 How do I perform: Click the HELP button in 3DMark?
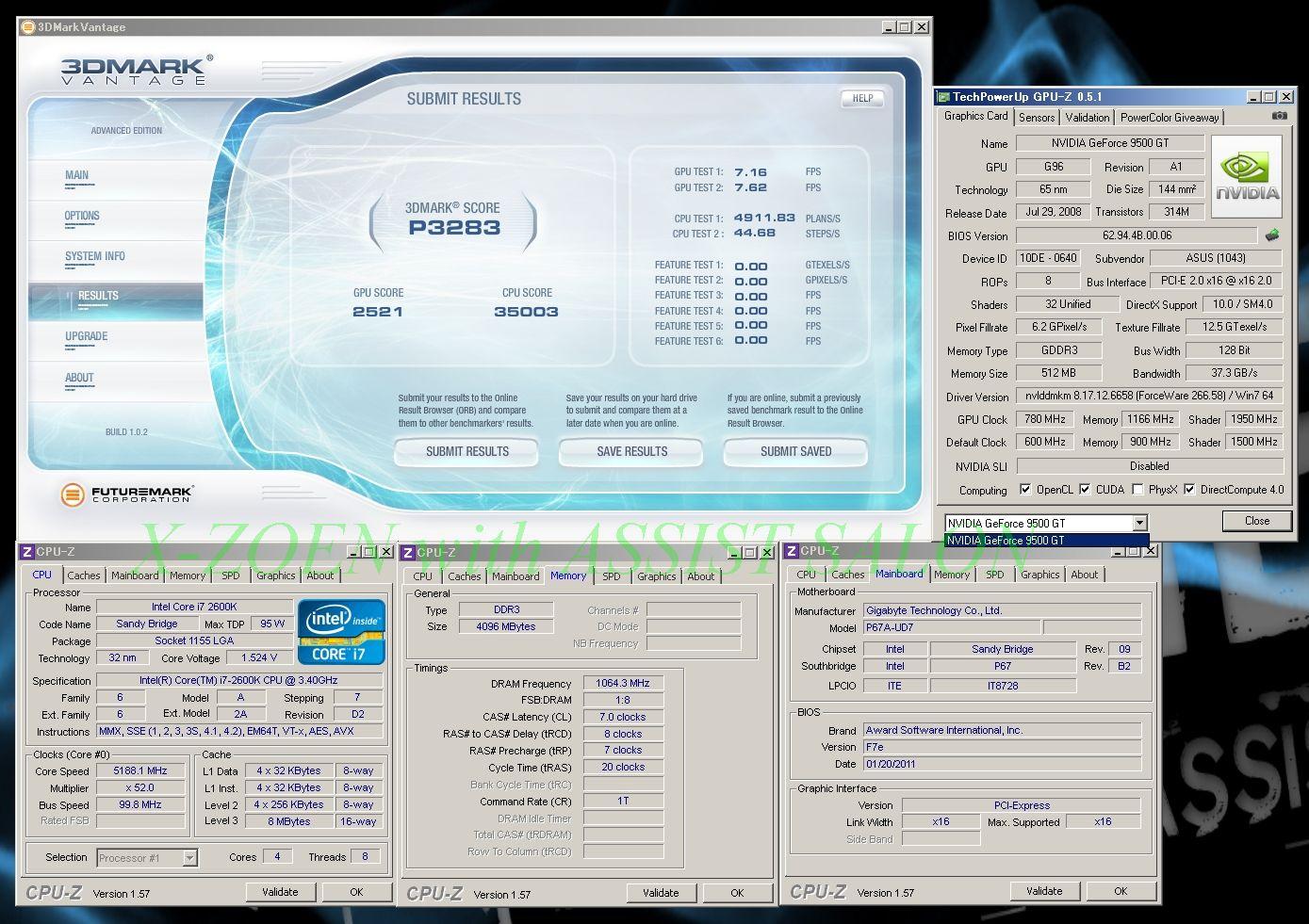pos(862,98)
